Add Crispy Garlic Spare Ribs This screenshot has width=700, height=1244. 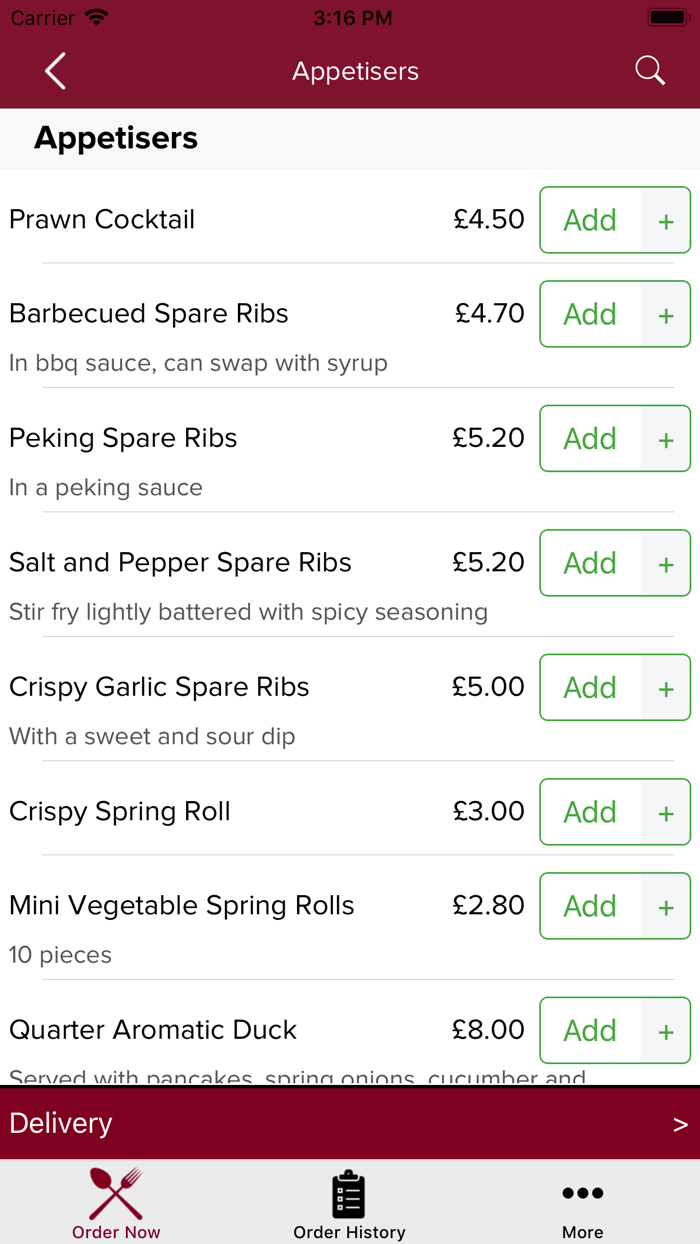(x=590, y=687)
